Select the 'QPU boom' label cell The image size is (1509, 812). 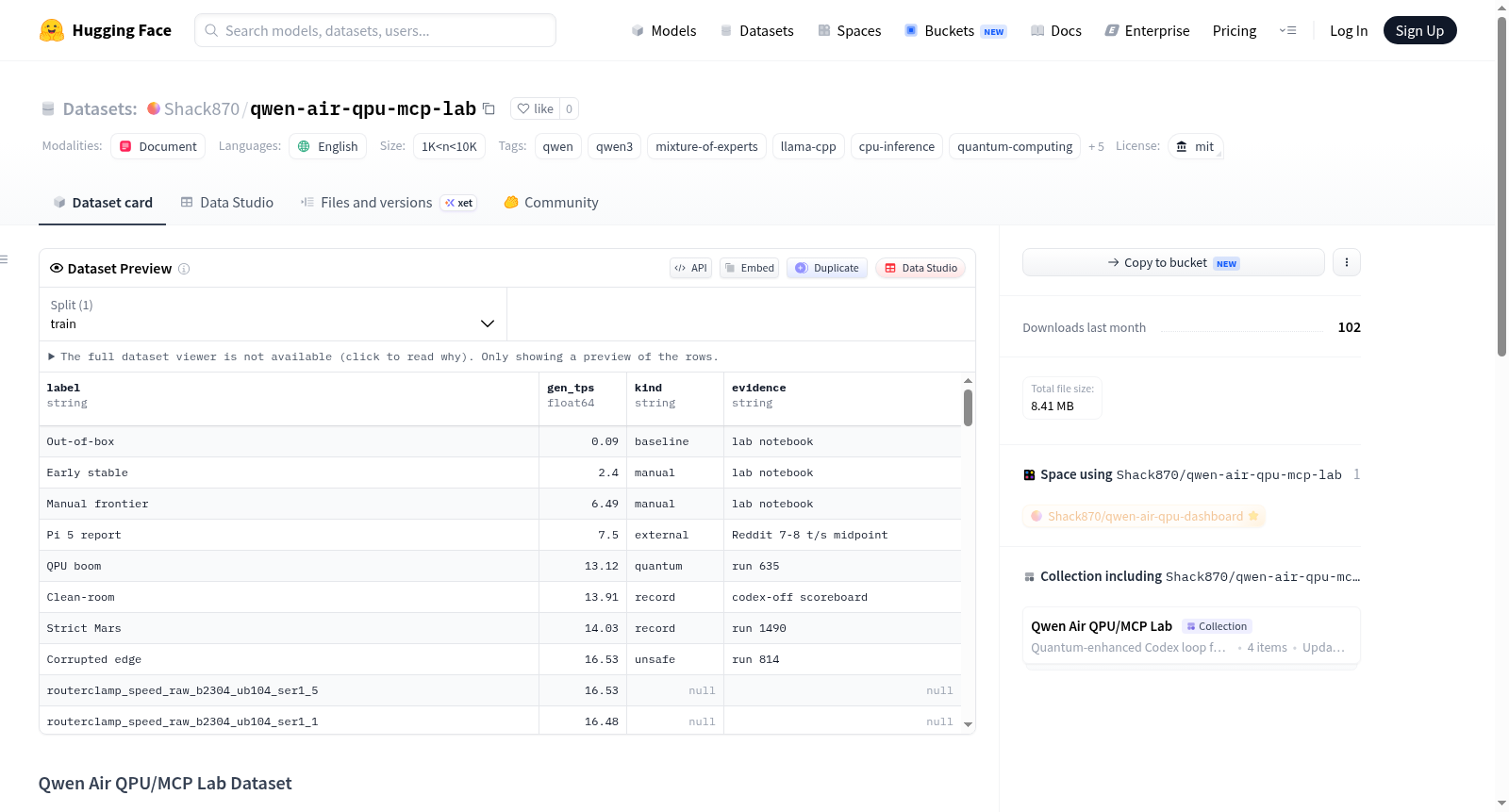click(x=289, y=566)
